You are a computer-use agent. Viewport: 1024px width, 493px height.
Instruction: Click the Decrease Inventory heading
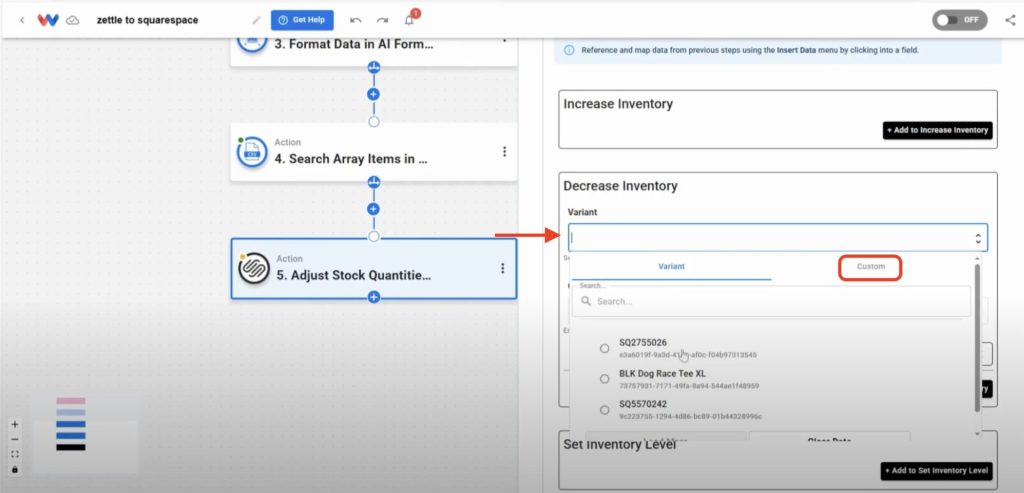(x=620, y=186)
